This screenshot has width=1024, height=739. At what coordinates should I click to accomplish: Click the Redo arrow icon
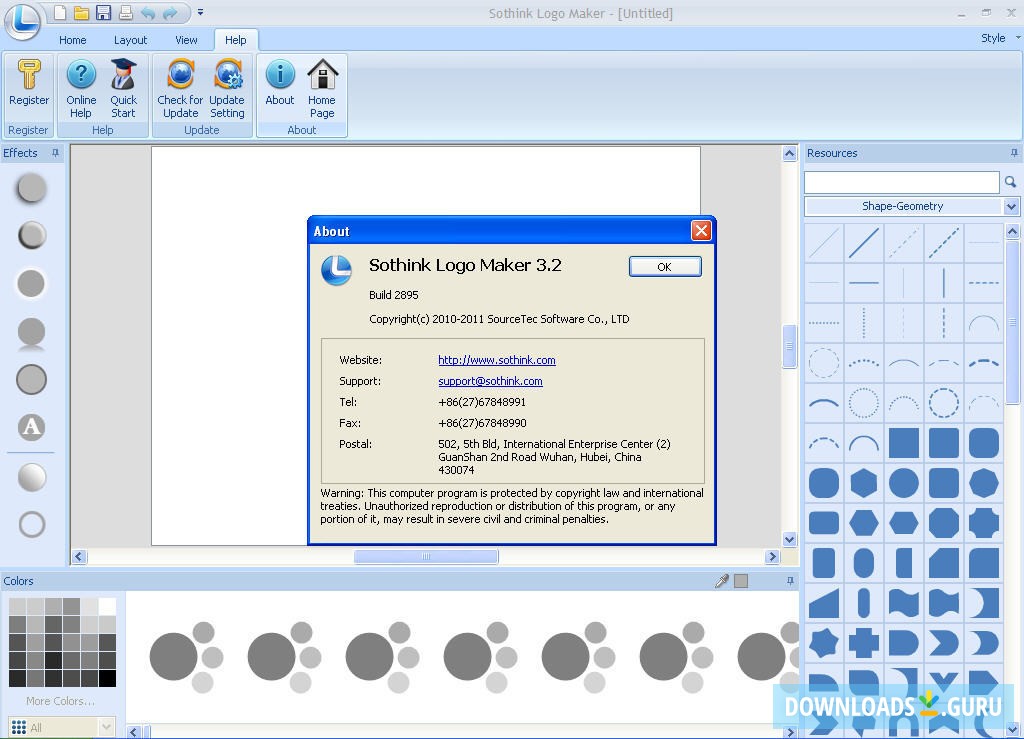(x=170, y=12)
